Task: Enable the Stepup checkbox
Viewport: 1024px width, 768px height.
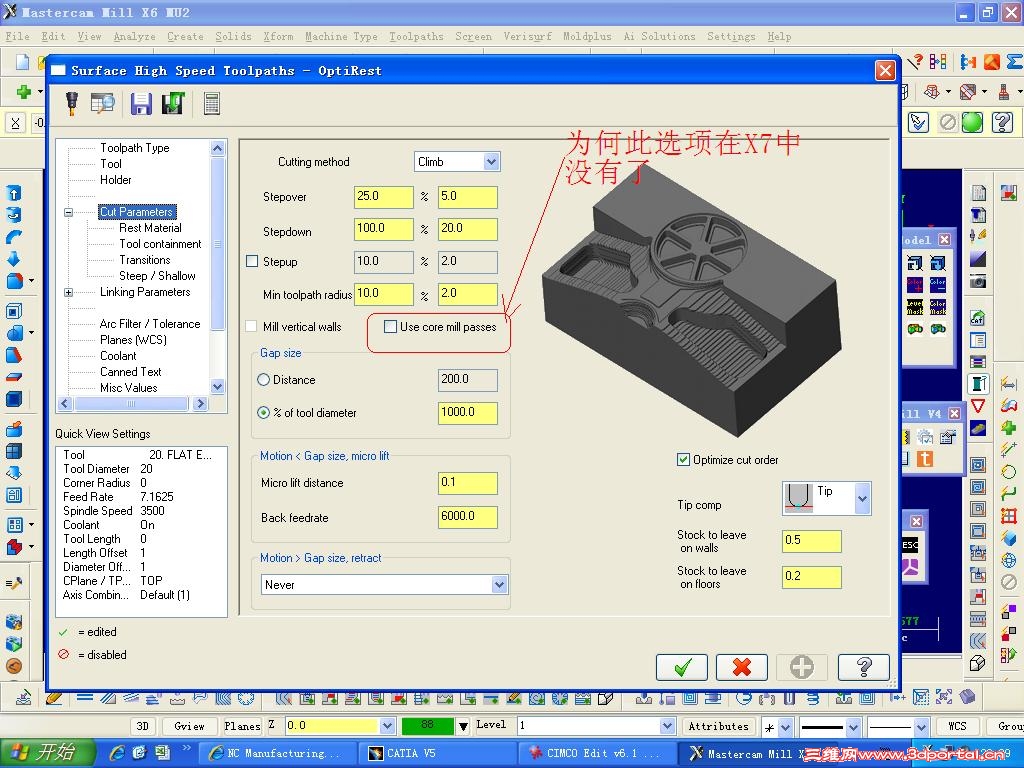Action: coord(252,261)
